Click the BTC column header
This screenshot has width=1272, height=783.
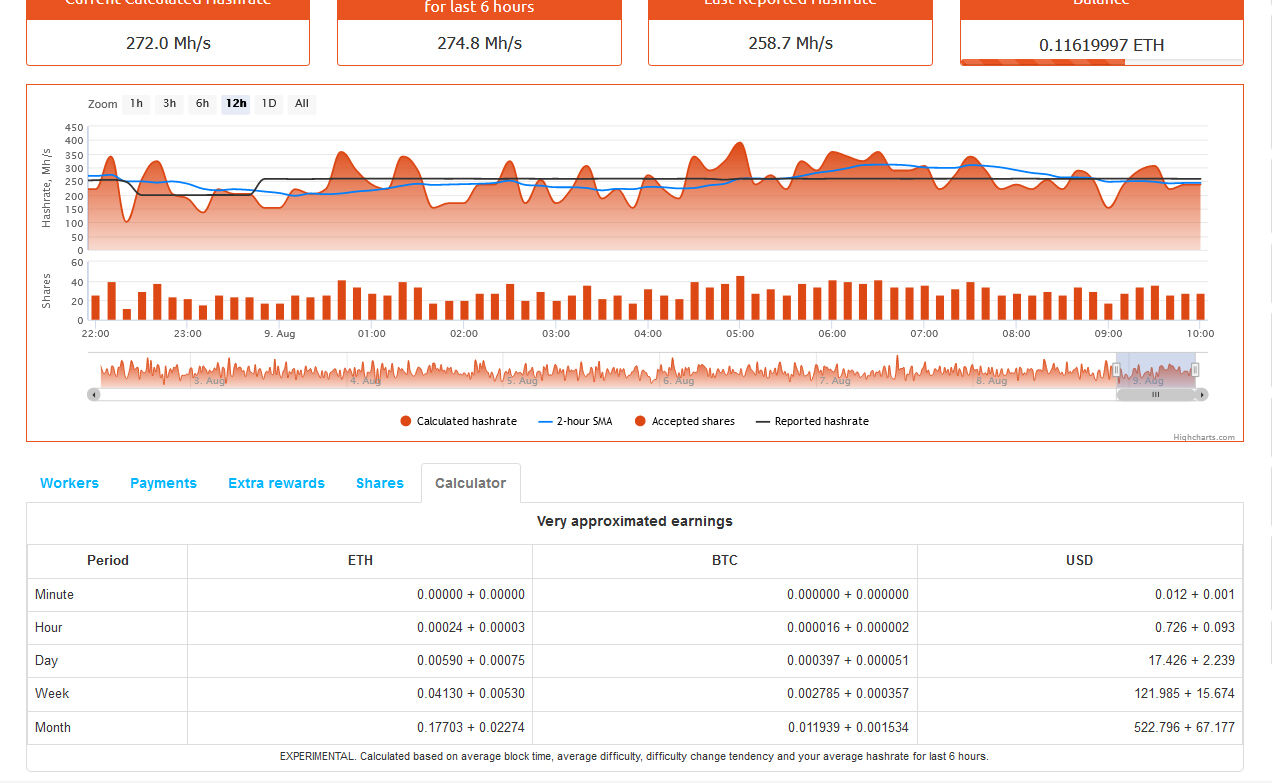(x=725, y=561)
